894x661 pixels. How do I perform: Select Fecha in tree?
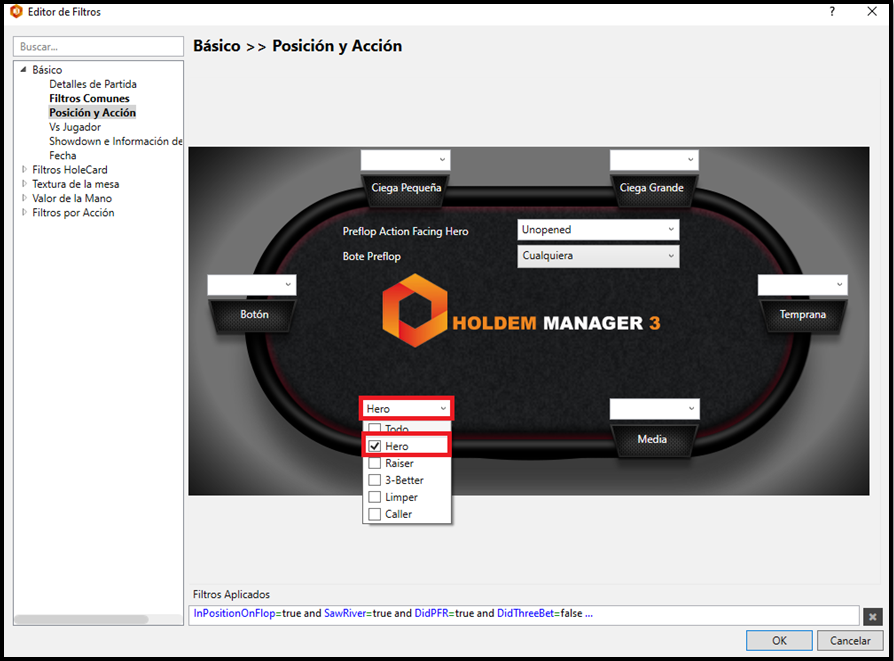click(x=63, y=155)
